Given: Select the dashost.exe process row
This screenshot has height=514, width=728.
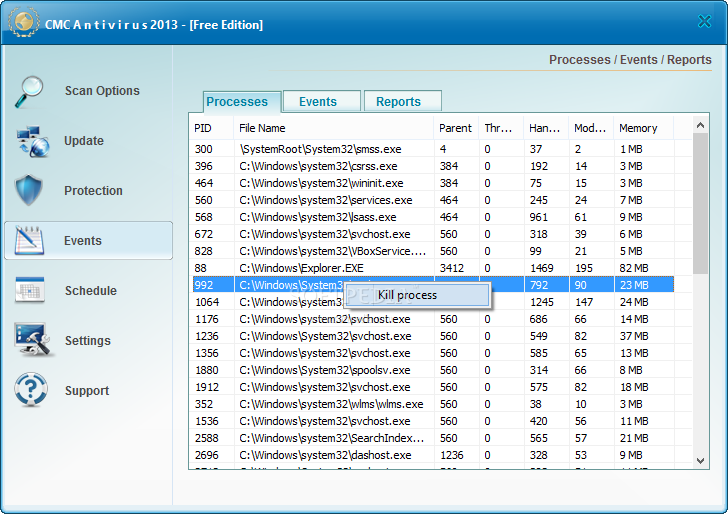Looking at the screenshot, I should click(432, 455).
